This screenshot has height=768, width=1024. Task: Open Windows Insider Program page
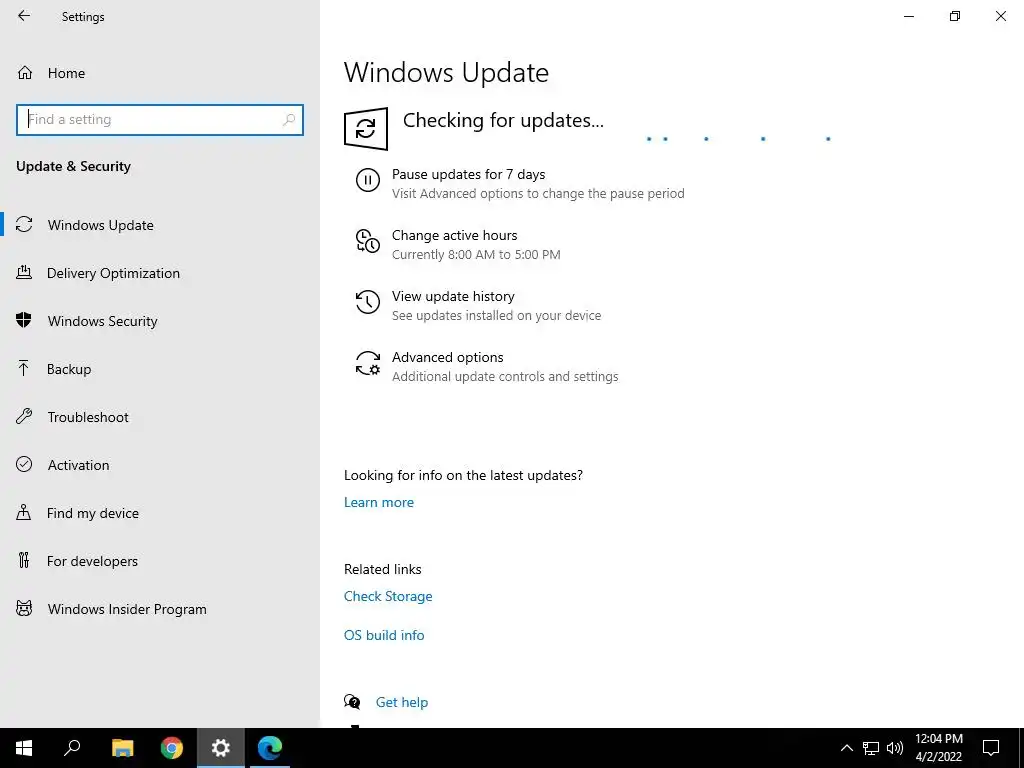pyautogui.click(x=160, y=609)
